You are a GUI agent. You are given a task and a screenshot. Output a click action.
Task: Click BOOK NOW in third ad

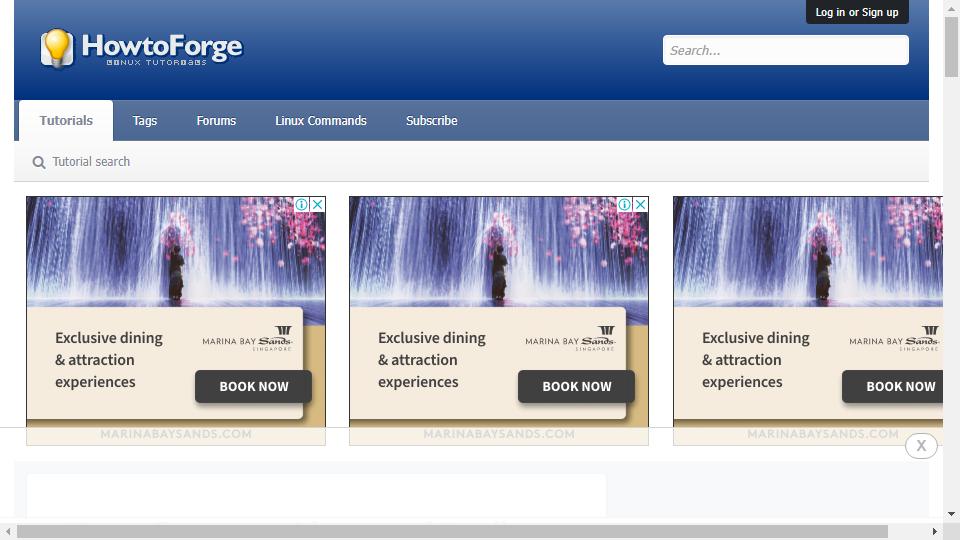(x=894, y=386)
